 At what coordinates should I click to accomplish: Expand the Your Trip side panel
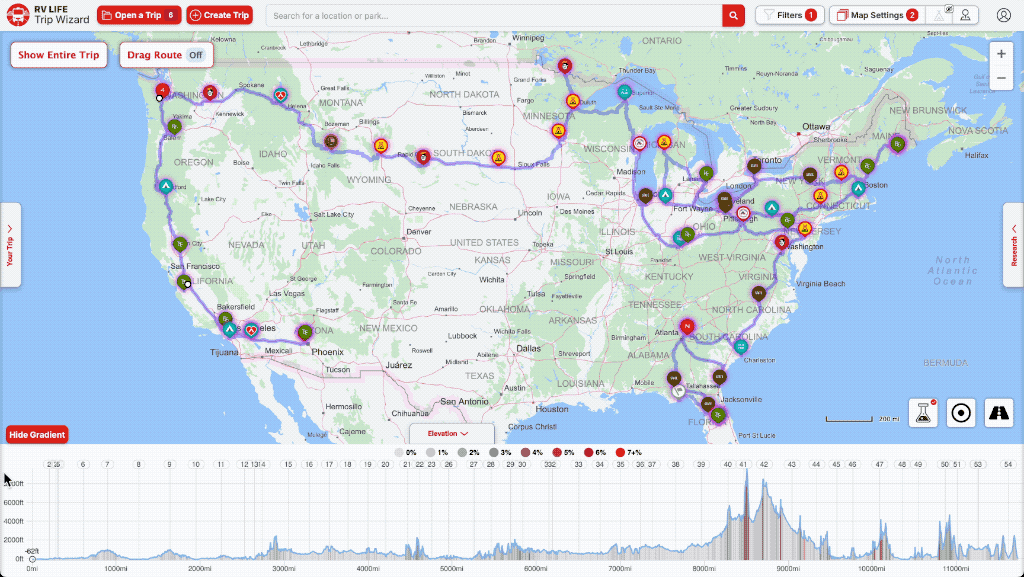(x=10, y=245)
